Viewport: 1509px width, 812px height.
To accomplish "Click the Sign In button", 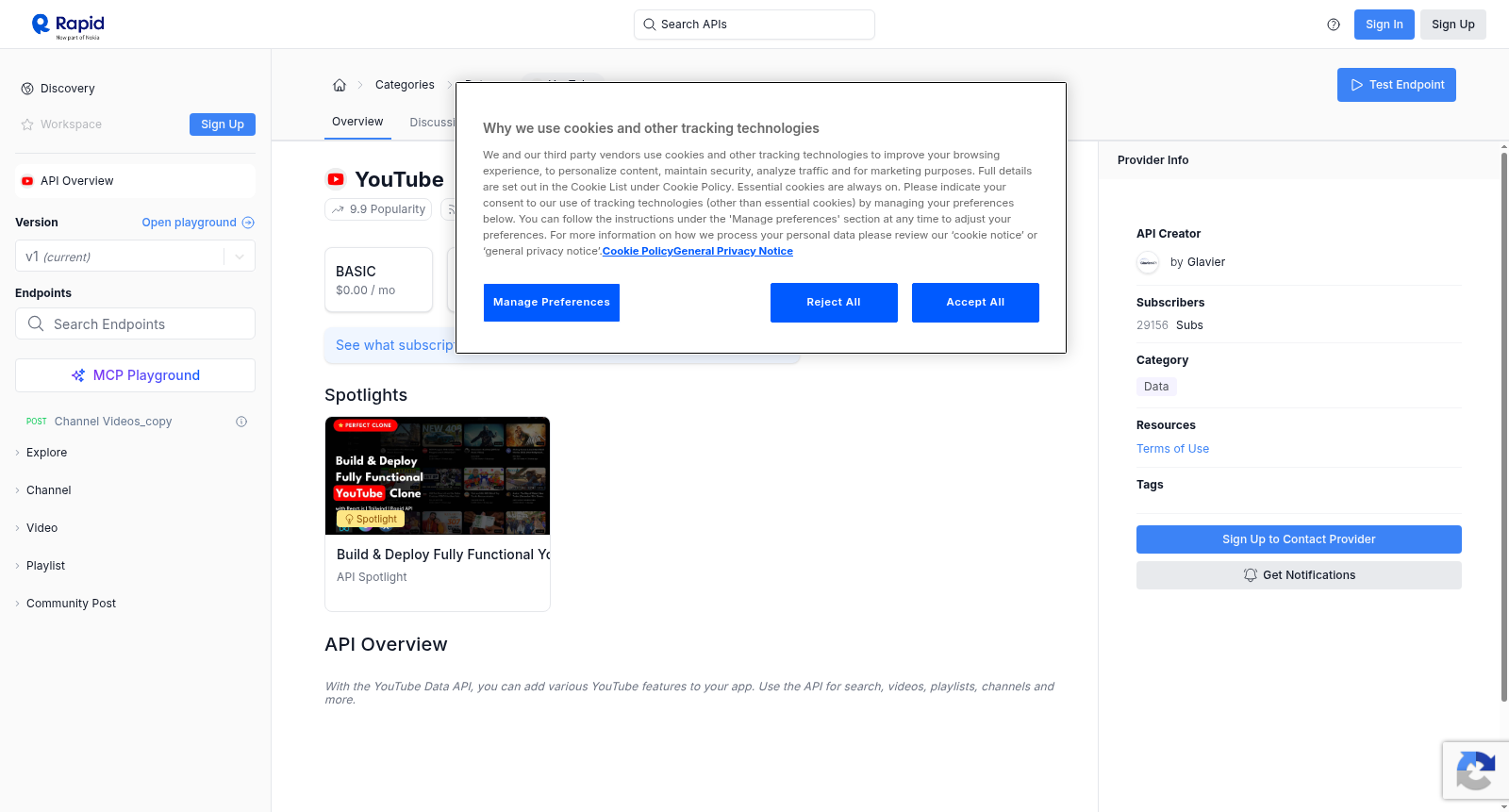I will 1385,25.
